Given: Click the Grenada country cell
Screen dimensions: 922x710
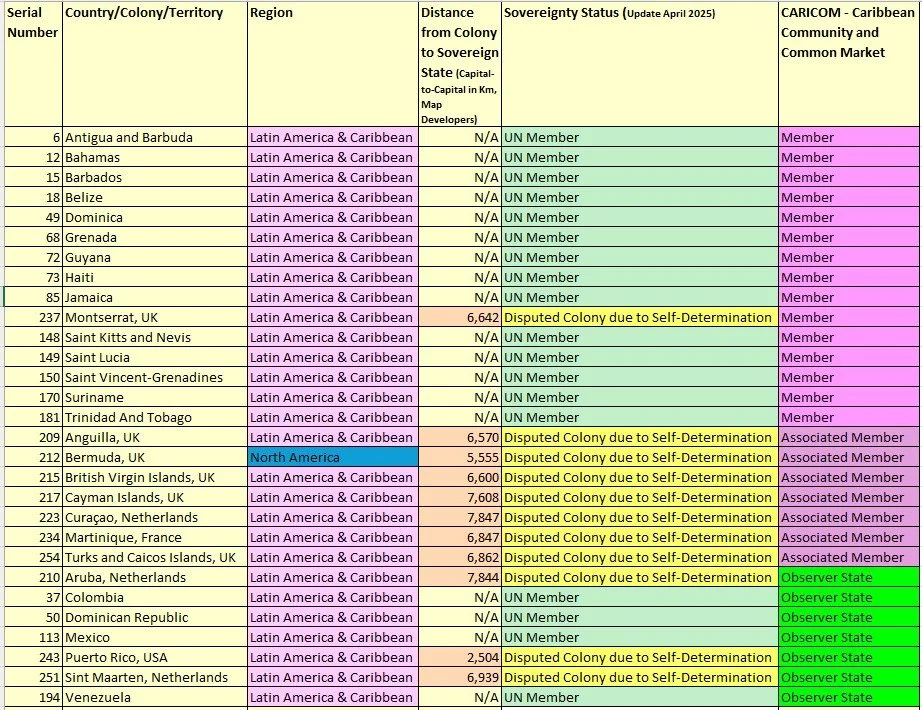Looking at the screenshot, I should 155,237.
